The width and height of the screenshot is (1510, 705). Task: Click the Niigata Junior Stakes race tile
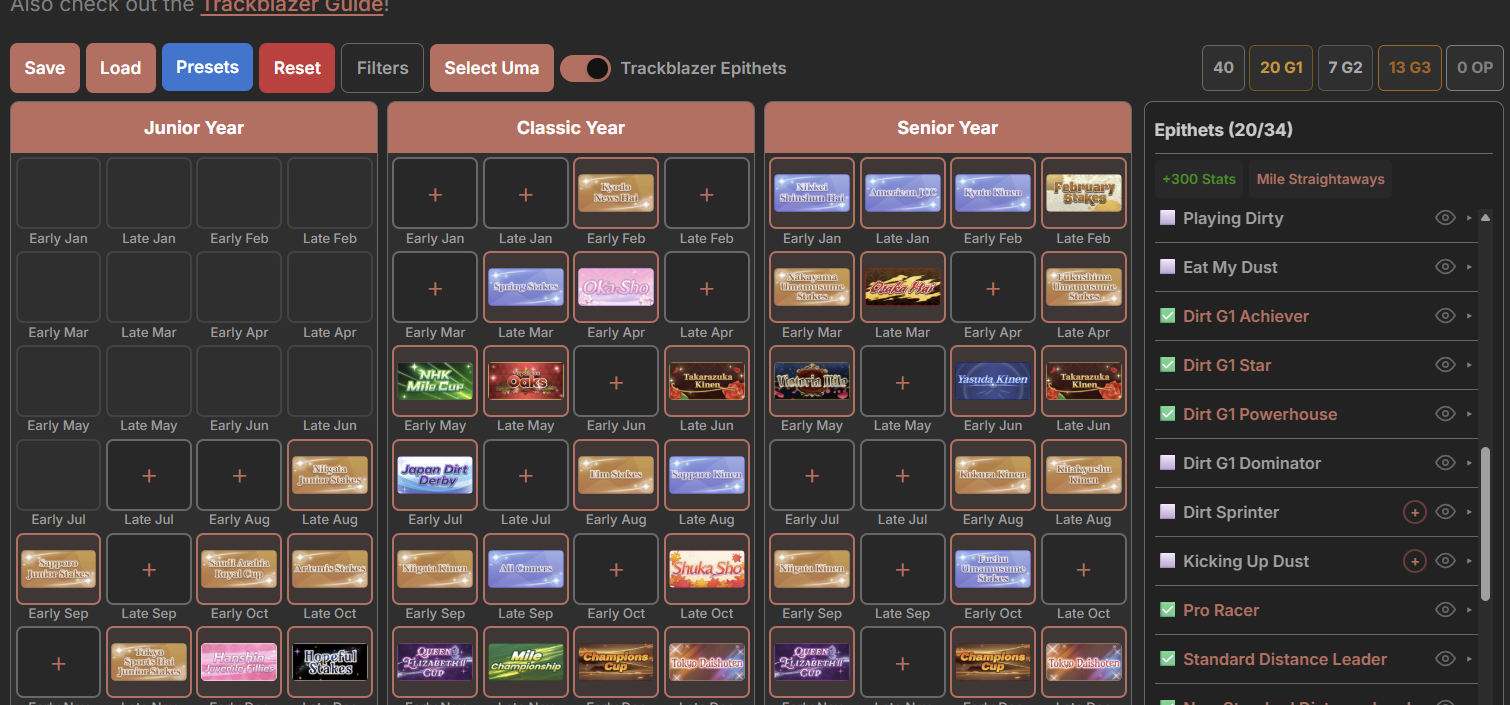(330, 475)
